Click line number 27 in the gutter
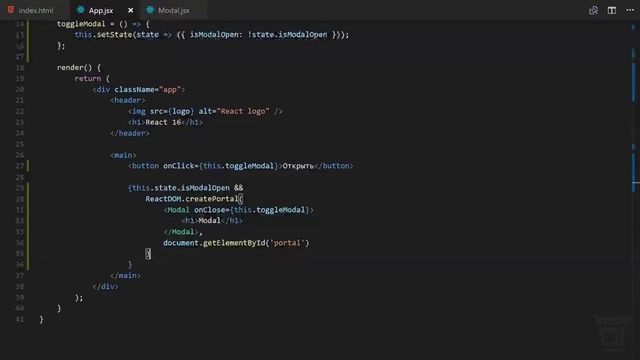 [x=20, y=166]
